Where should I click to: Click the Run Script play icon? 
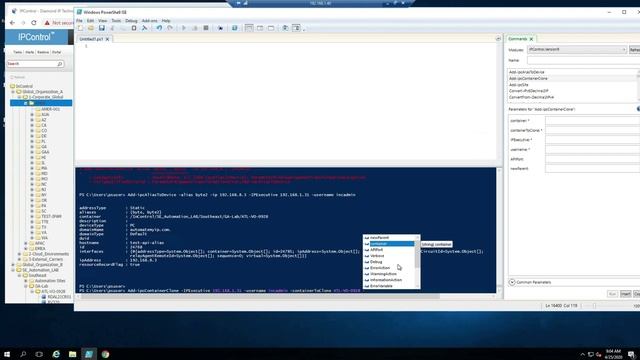[184, 28]
